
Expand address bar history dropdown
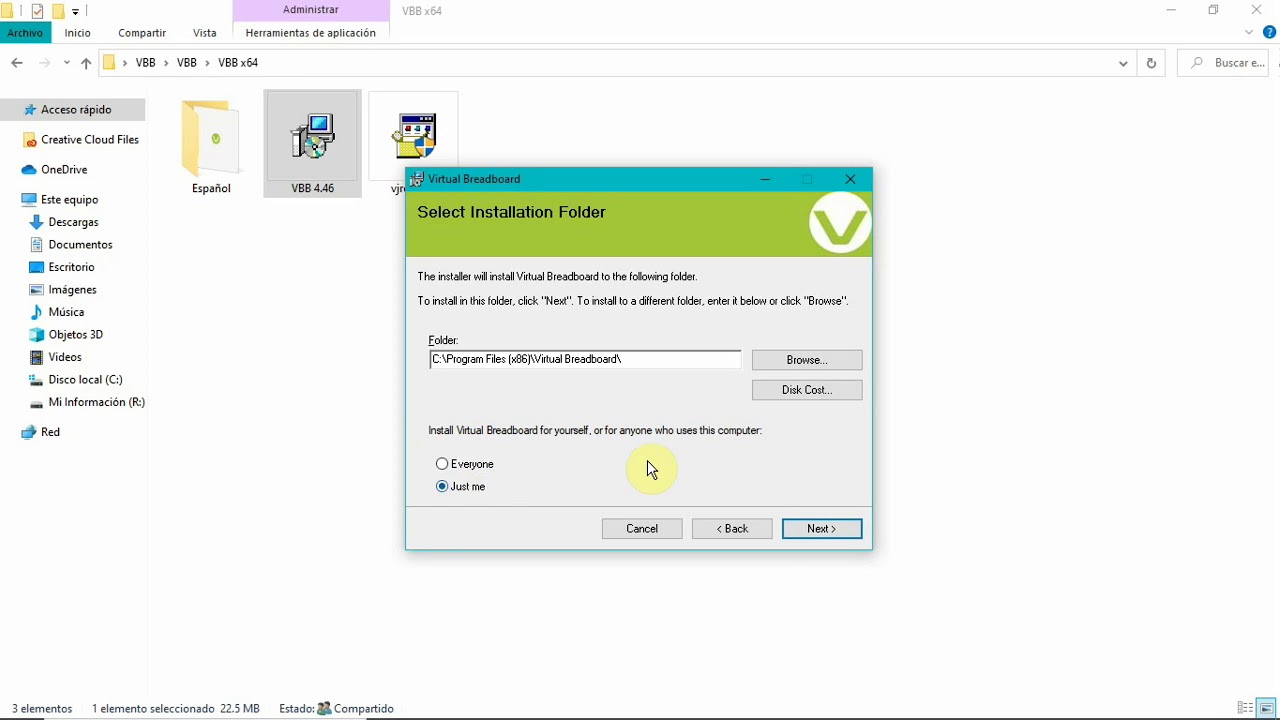click(1123, 63)
